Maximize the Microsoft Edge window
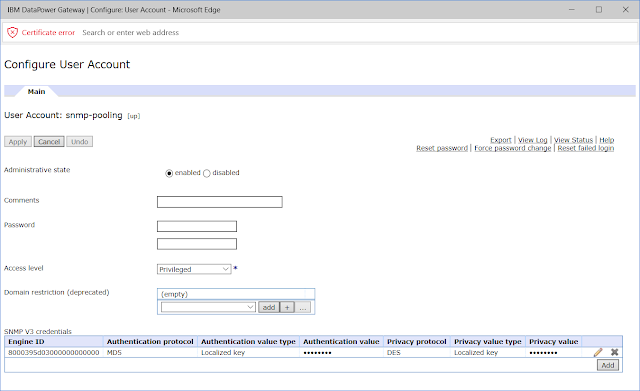Image resolution: width=640 pixels, height=391 pixels. click(599, 9)
